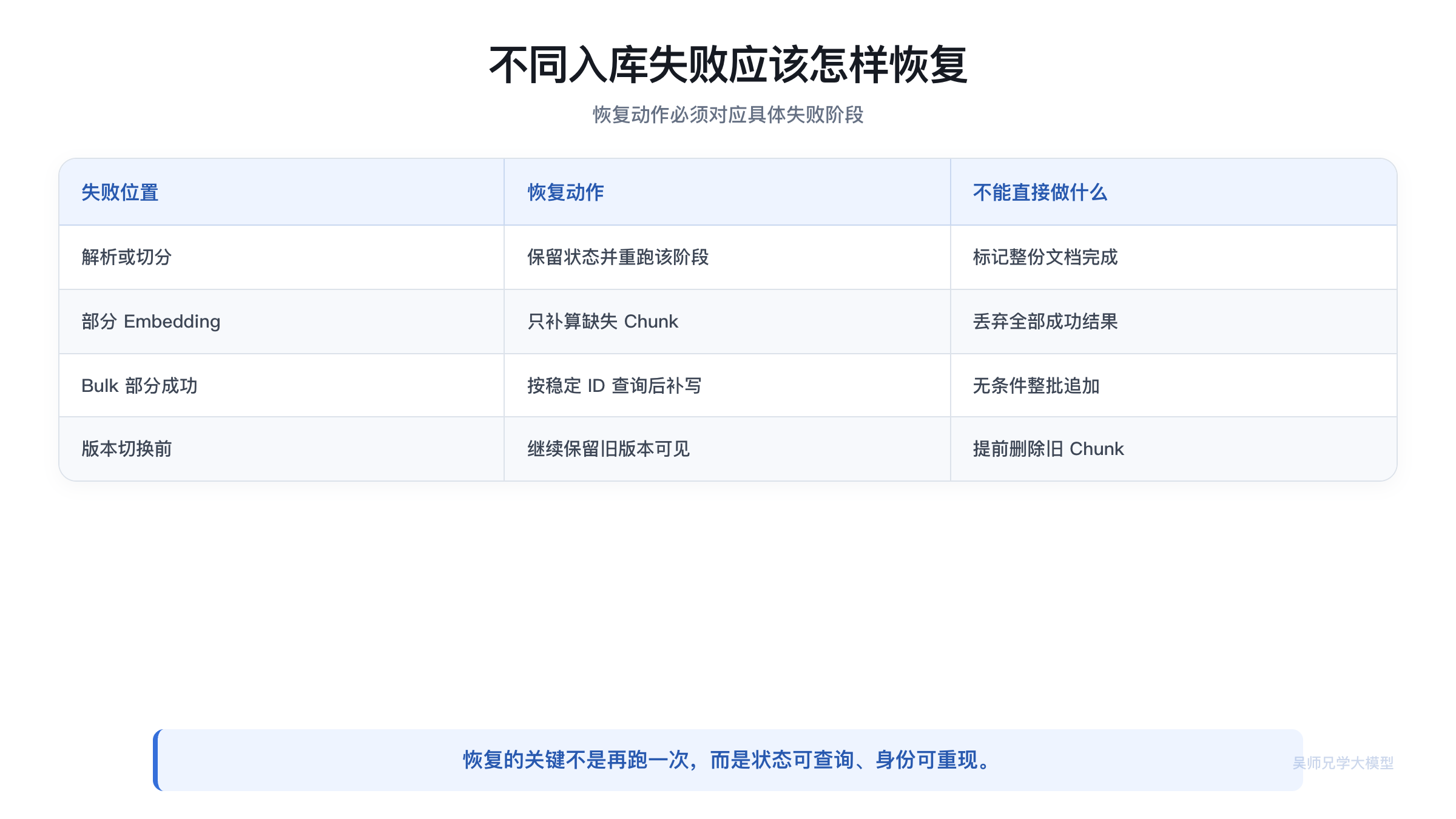Click the 无条件整批追加 cell
1456x819 pixels.
click(1174, 385)
